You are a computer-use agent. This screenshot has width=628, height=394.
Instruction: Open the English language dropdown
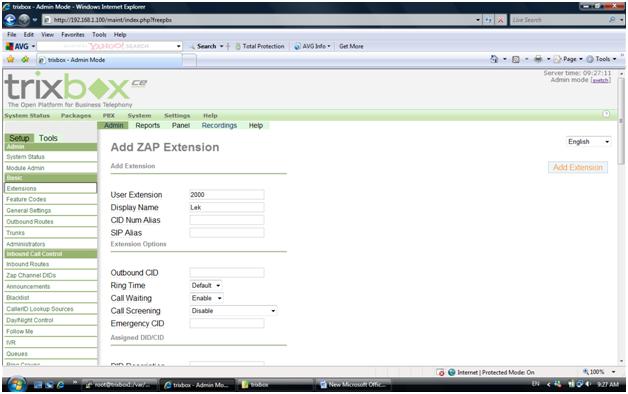pyautogui.click(x=589, y=142)
